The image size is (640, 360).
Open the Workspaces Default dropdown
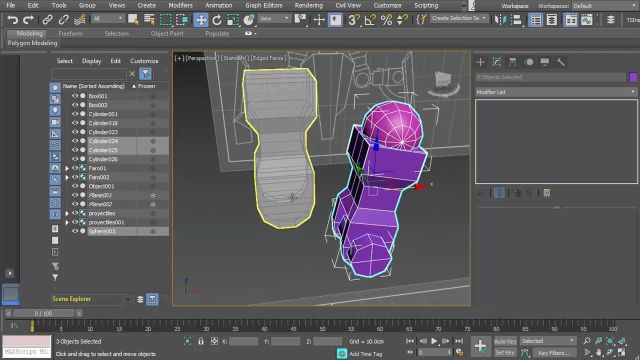click(x=604, y=6)
